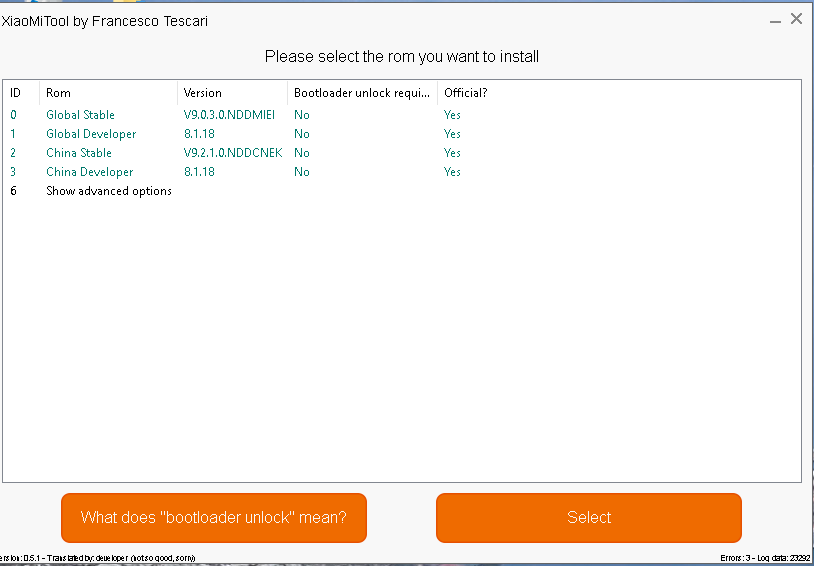
Task: Minimize the XiaoMiTool window
Action: (x=776, y=20)
